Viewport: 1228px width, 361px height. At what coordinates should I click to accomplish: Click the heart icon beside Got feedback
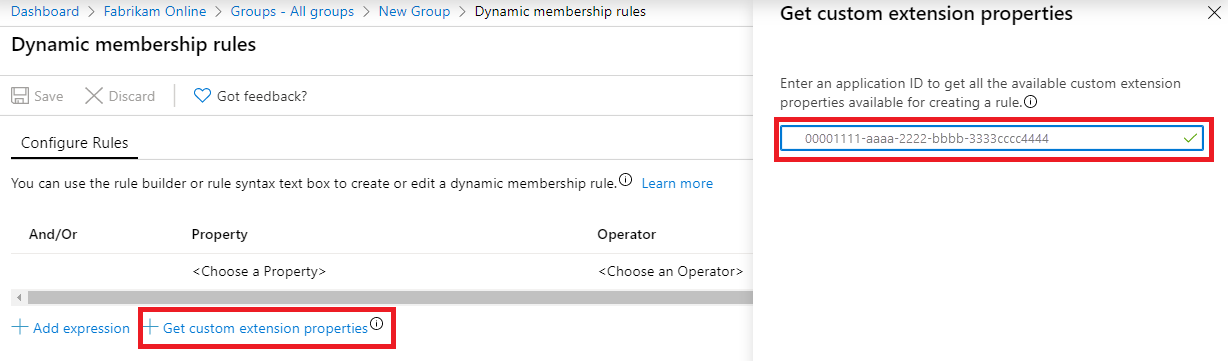(202, 96)
